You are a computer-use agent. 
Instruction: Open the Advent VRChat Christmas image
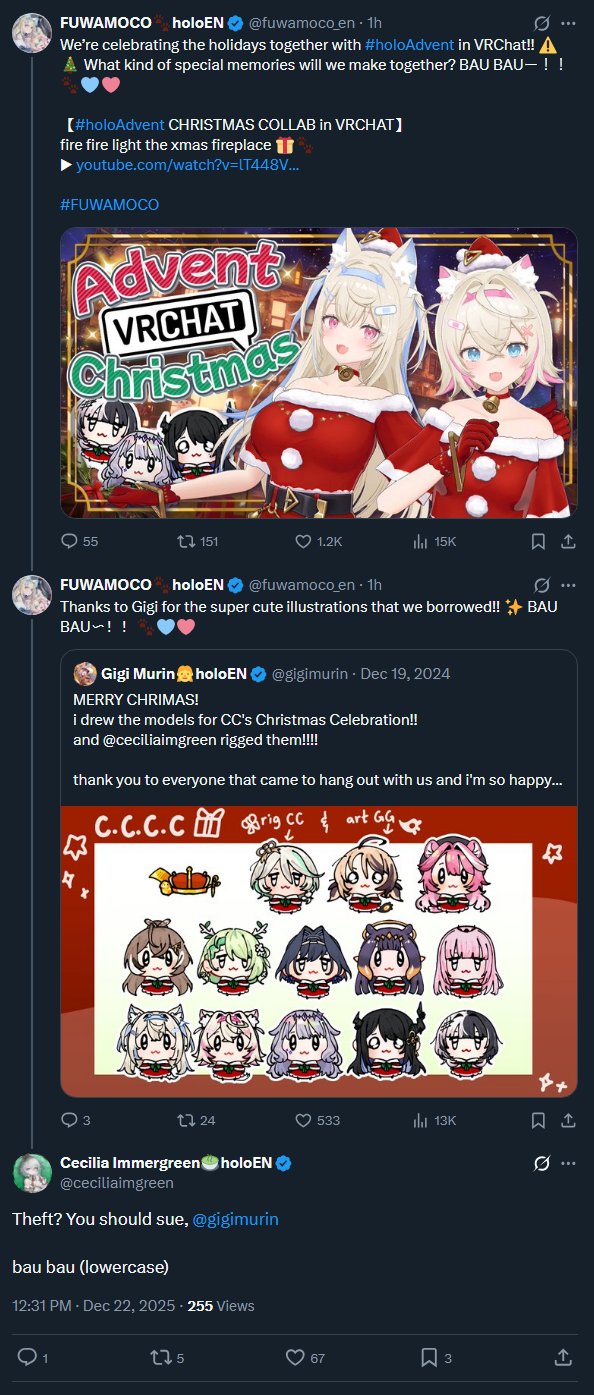coord(318,373)
